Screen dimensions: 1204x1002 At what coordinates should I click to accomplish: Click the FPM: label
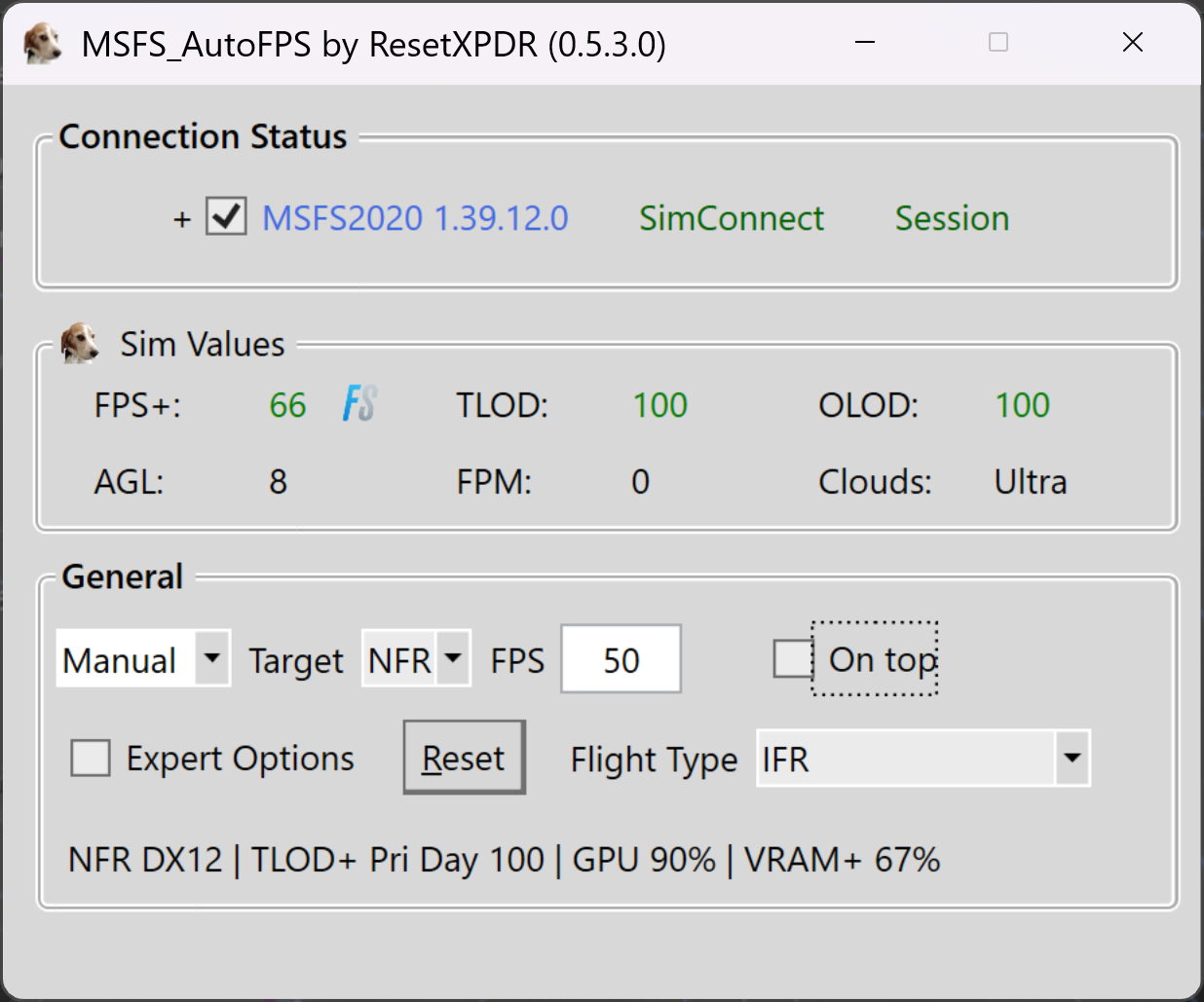click(x=495, y=482)
